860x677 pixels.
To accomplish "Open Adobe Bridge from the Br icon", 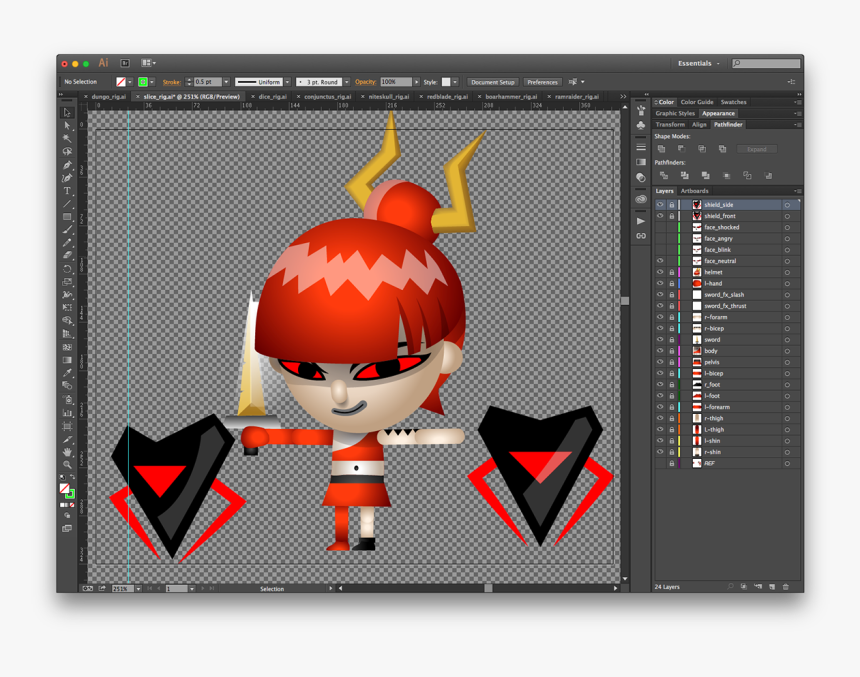I will [x=125, y=63].
